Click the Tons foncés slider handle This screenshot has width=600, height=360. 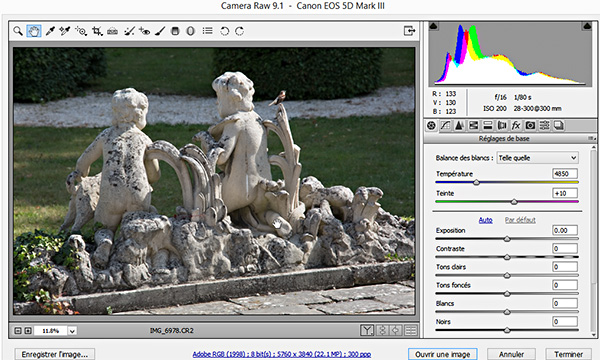(x=507, y=293)
